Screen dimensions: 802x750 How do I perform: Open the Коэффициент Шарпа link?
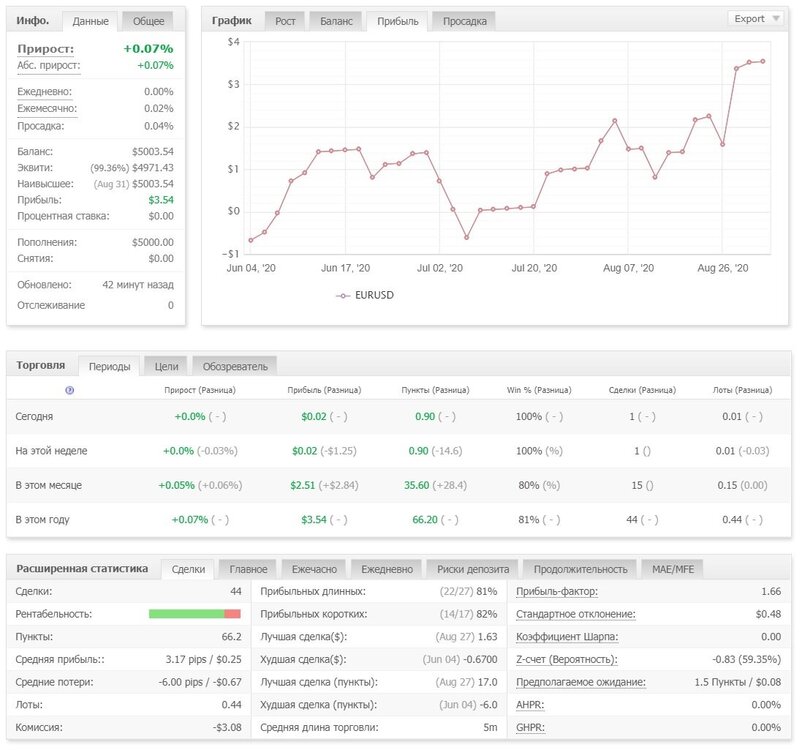(567, 636)
